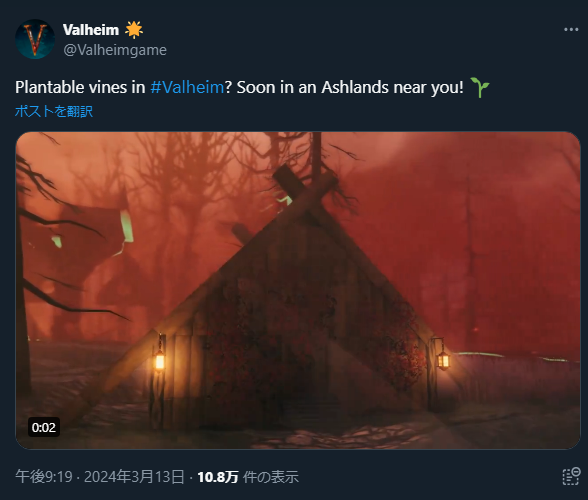Click the seedling emoji in the post
This screenshot has height=500, width=588.
[x=479, y=87]
